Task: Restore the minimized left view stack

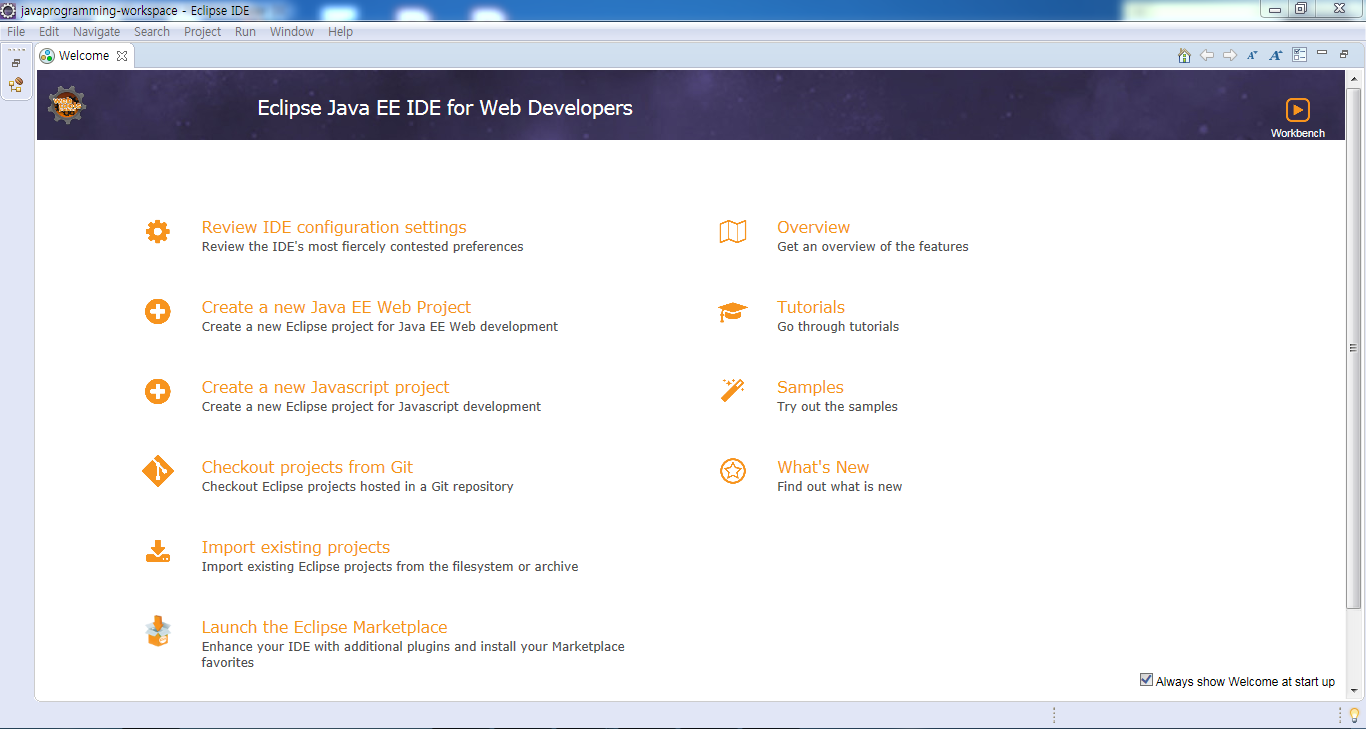Action: (16, 63)
